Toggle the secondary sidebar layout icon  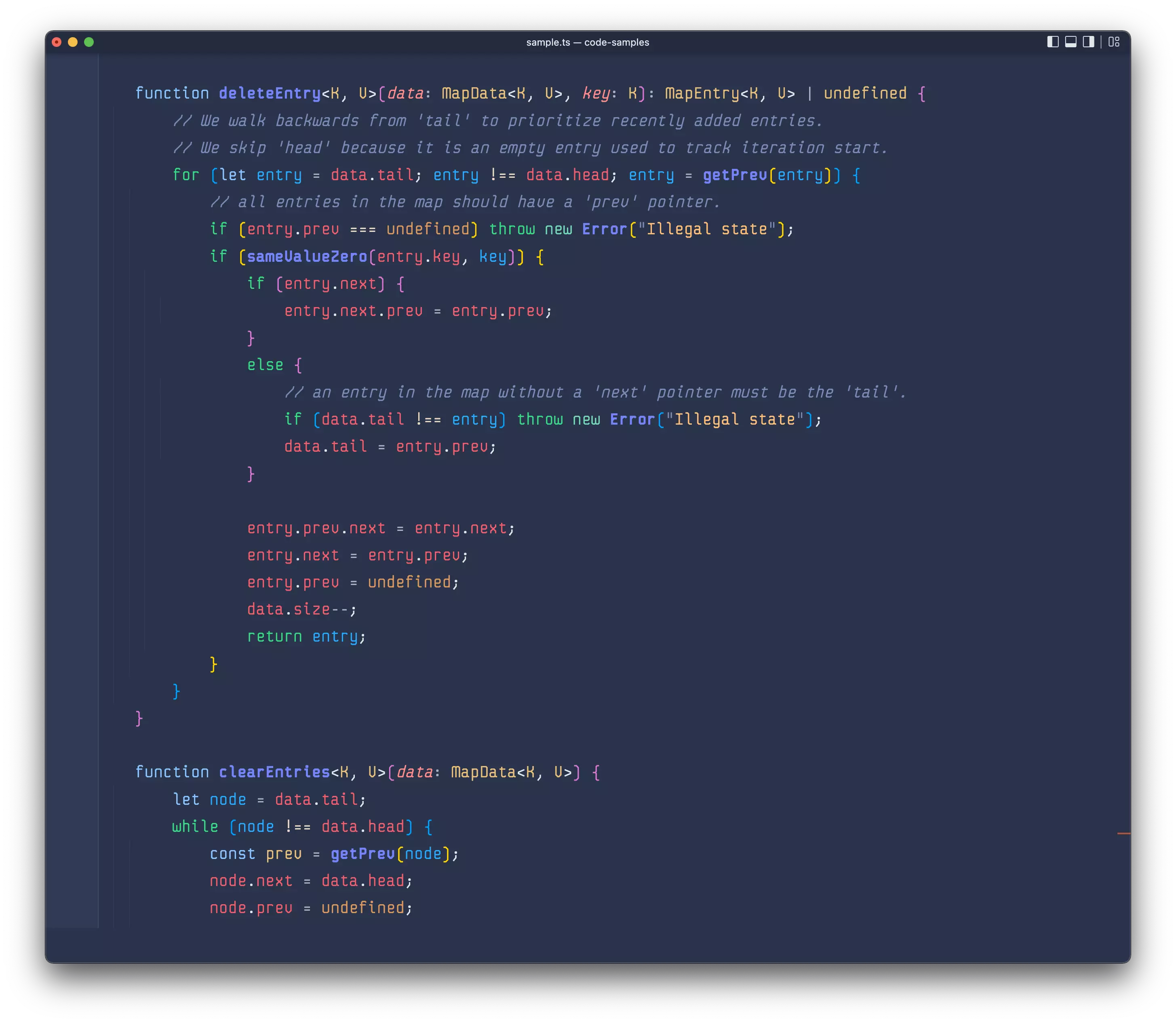(x=1088, y=42)
